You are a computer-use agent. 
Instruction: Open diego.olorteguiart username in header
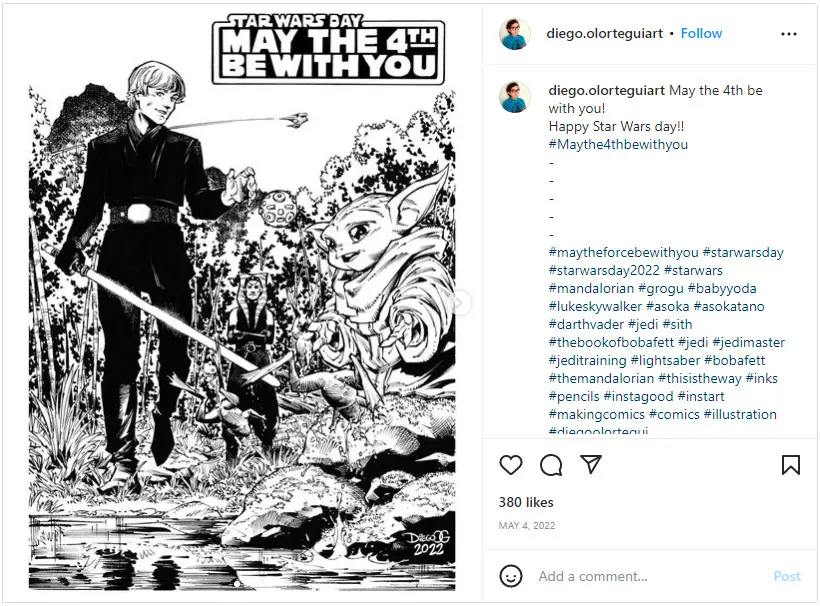(605, 33)
